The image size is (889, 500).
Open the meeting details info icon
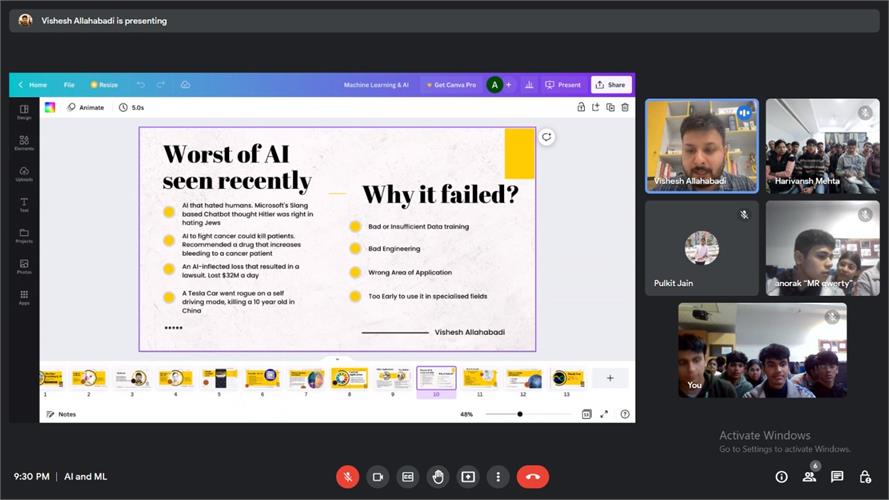tap(781, 477)
